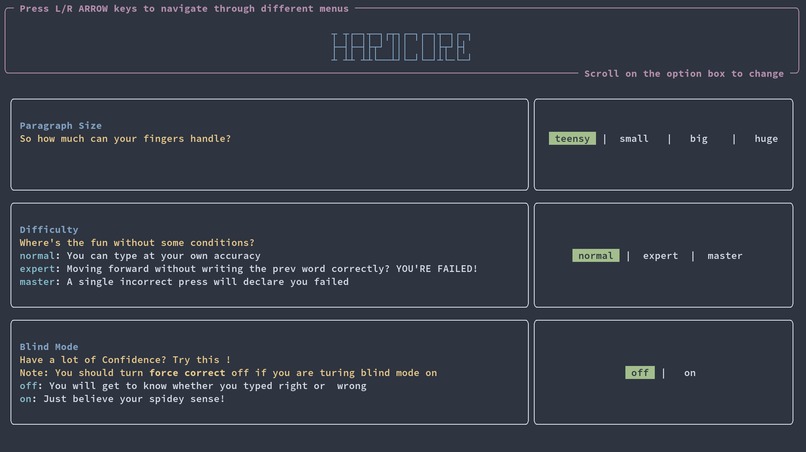Select the teensy paragraph size option

pos(572,138)
